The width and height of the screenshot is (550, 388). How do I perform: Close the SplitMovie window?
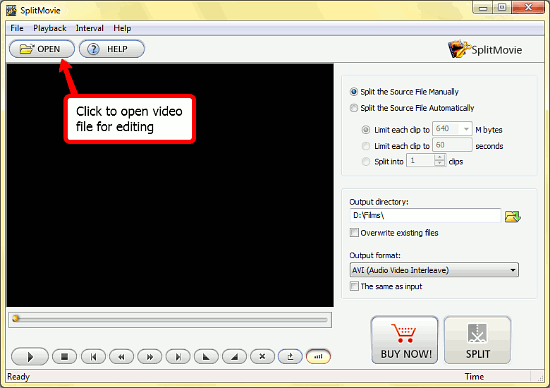528,7
